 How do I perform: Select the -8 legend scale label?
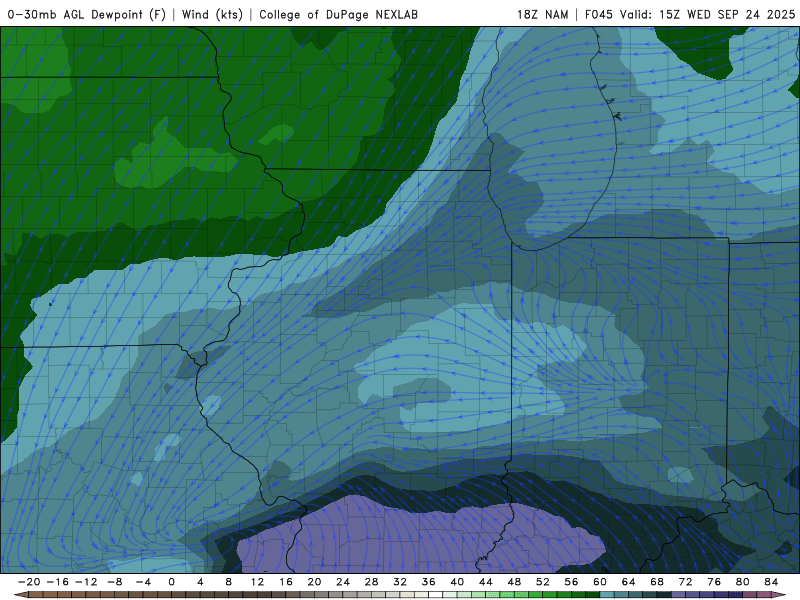click(x=114, y=582)
